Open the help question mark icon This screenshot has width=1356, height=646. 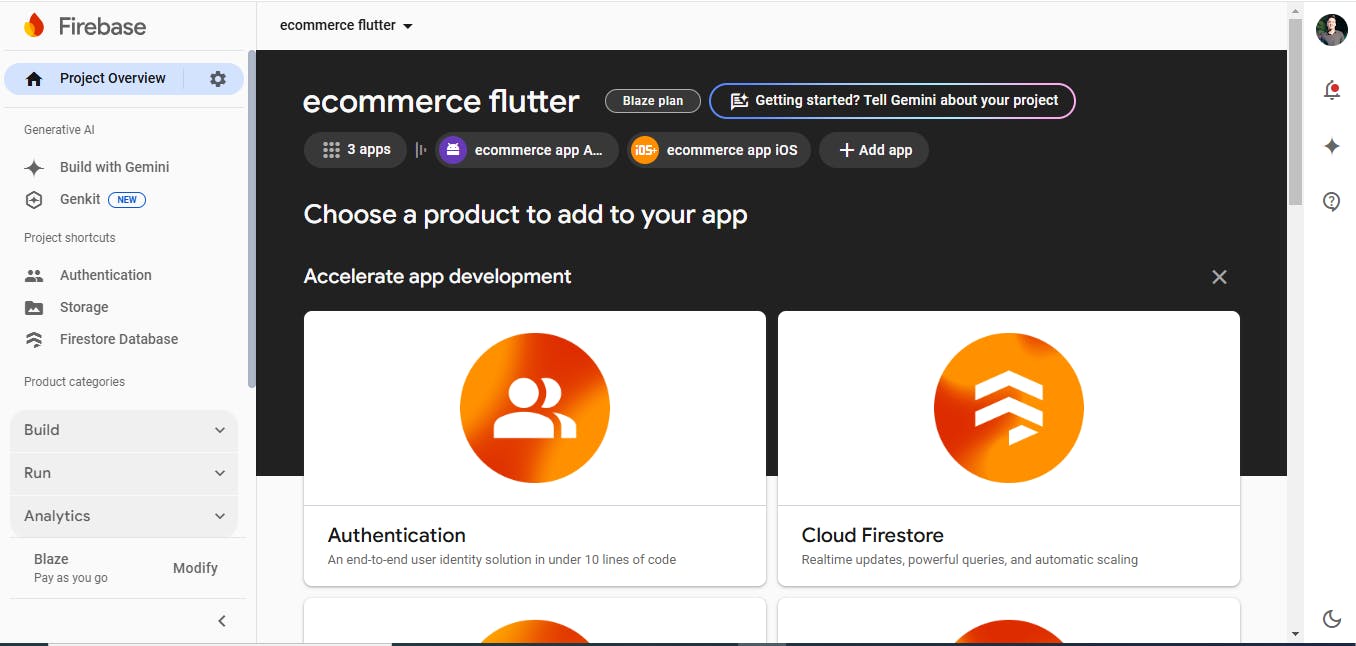pos(1331,201)
